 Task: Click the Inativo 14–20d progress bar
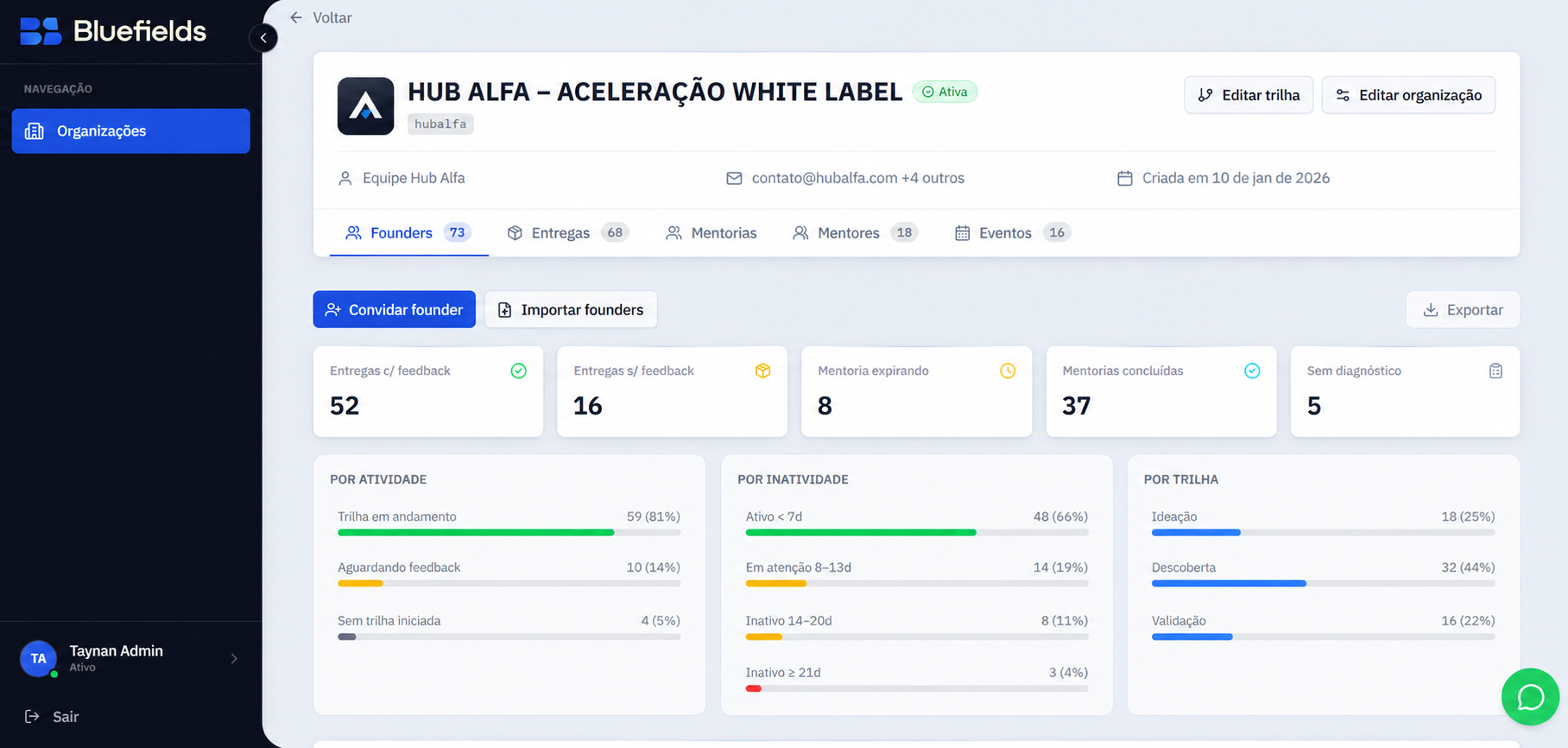(917, 637)
